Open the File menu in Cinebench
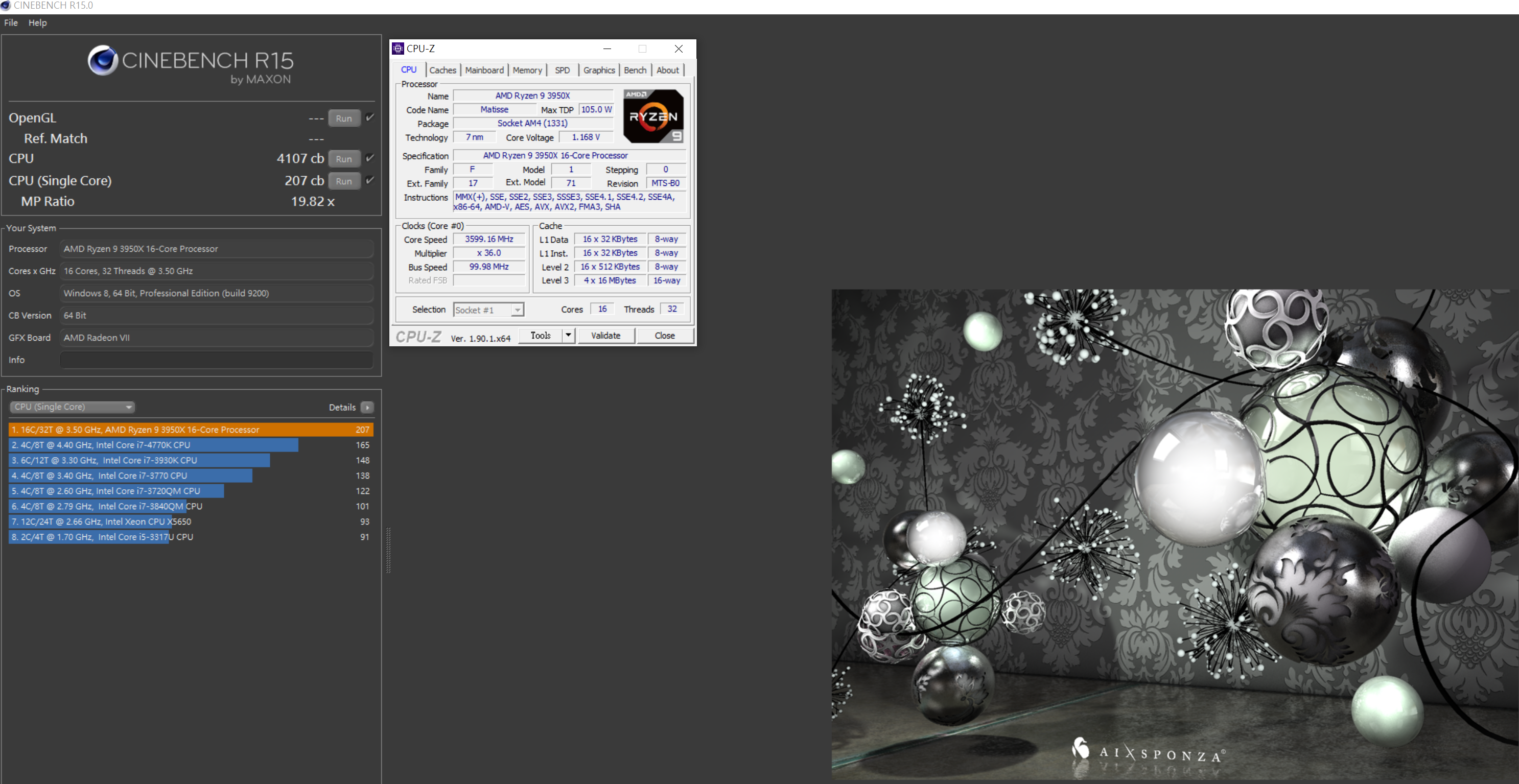This screenshot has width=1519, height=784. point(11,22)
